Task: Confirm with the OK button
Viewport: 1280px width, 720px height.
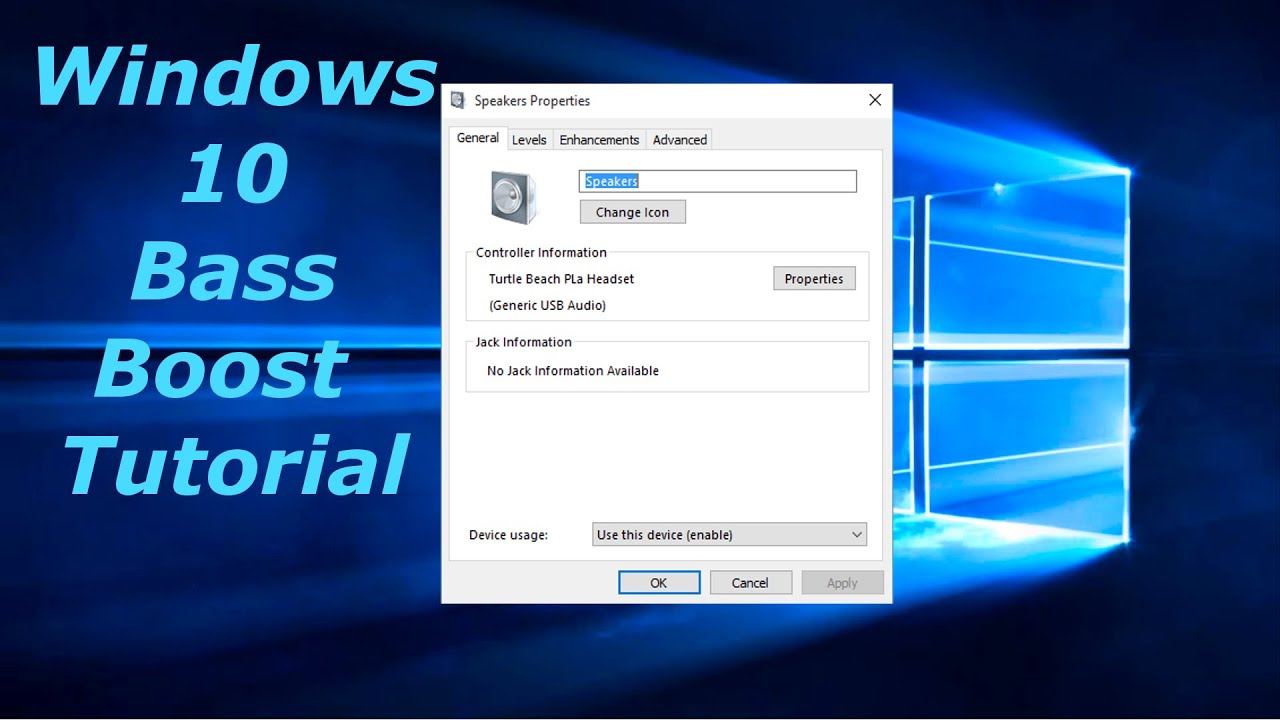Action: (658, 583)
